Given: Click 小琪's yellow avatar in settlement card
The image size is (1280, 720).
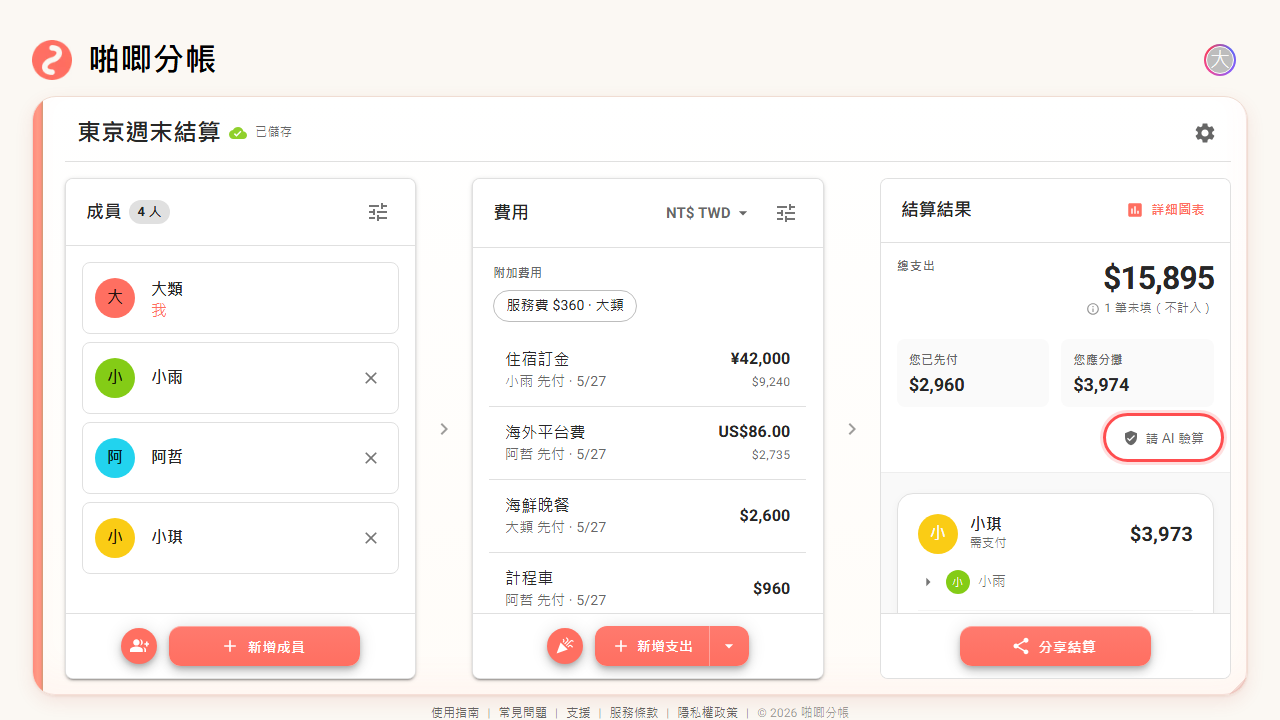Looking at the screenshot, I should pyautogui.click(x=938, y=534).
